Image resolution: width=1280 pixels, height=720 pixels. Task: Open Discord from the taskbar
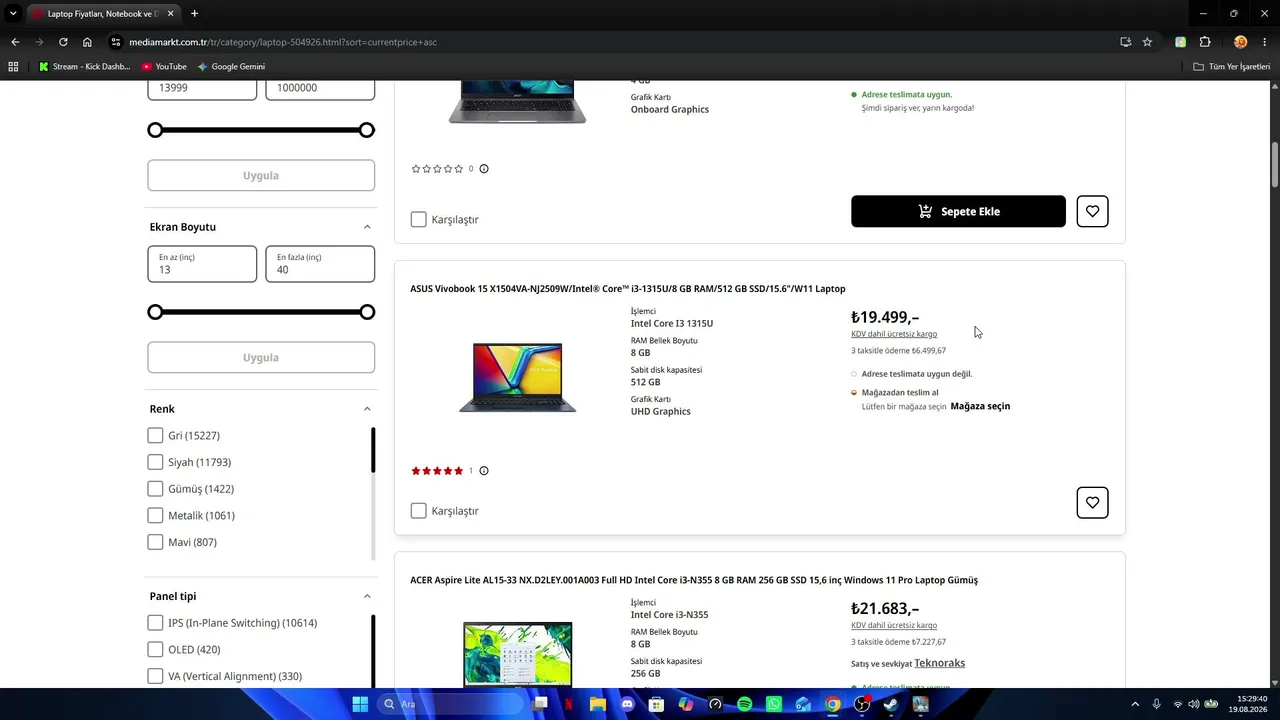[627, 704]
